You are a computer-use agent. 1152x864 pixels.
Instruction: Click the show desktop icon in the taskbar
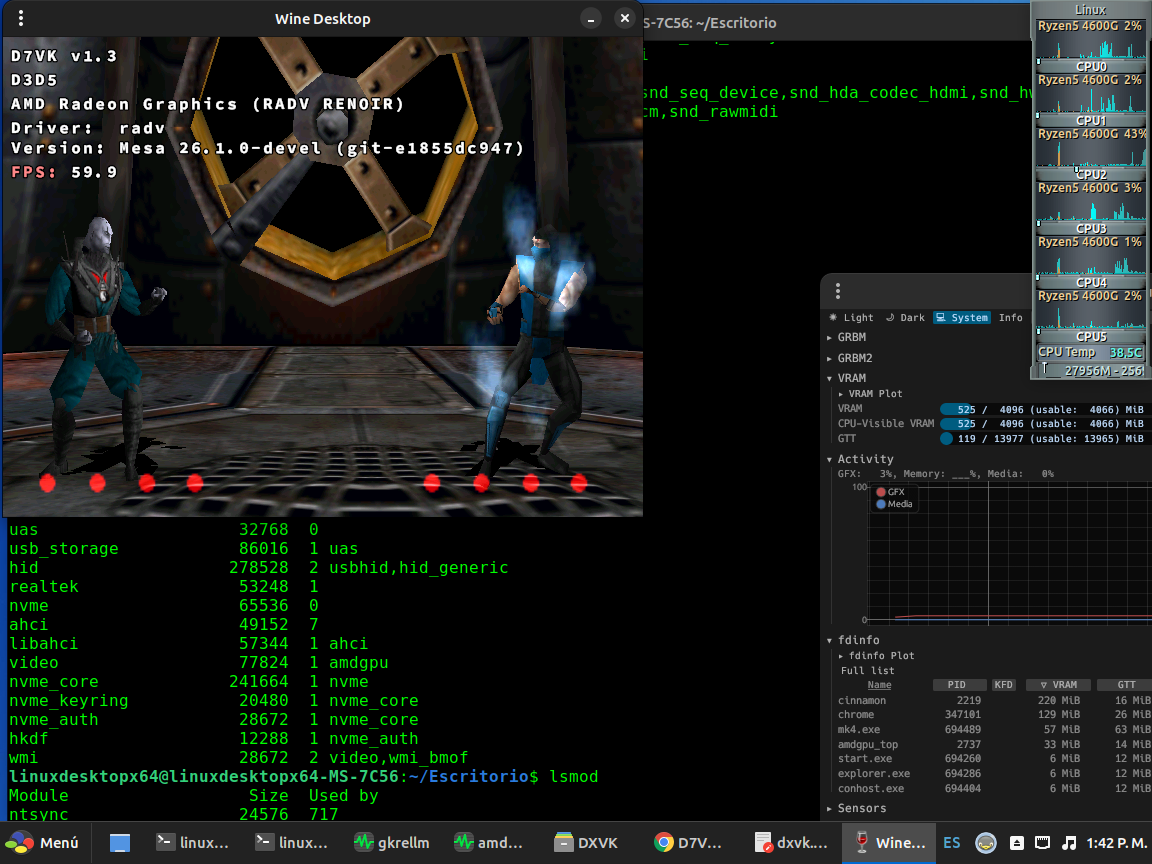point(120,843)
